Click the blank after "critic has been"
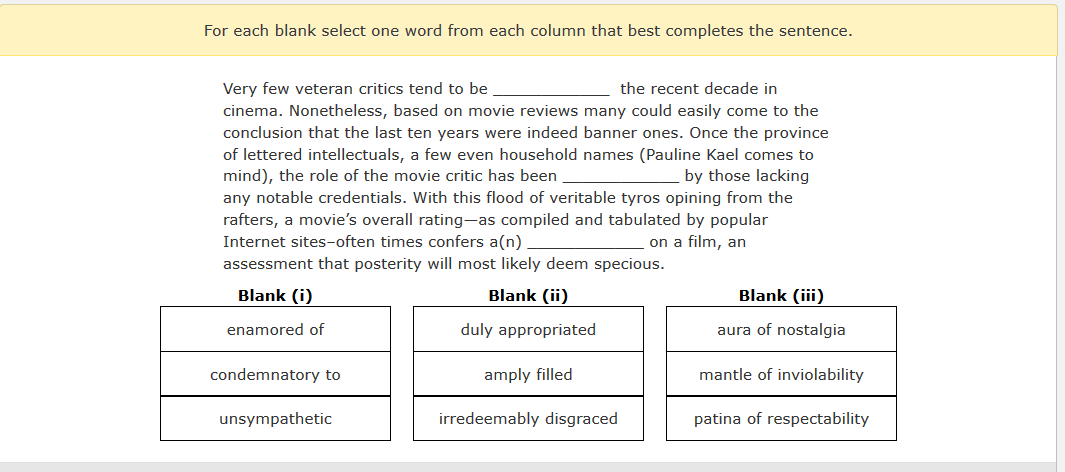This screenshot has width=1065, height=472. click(x=621, y=177)
